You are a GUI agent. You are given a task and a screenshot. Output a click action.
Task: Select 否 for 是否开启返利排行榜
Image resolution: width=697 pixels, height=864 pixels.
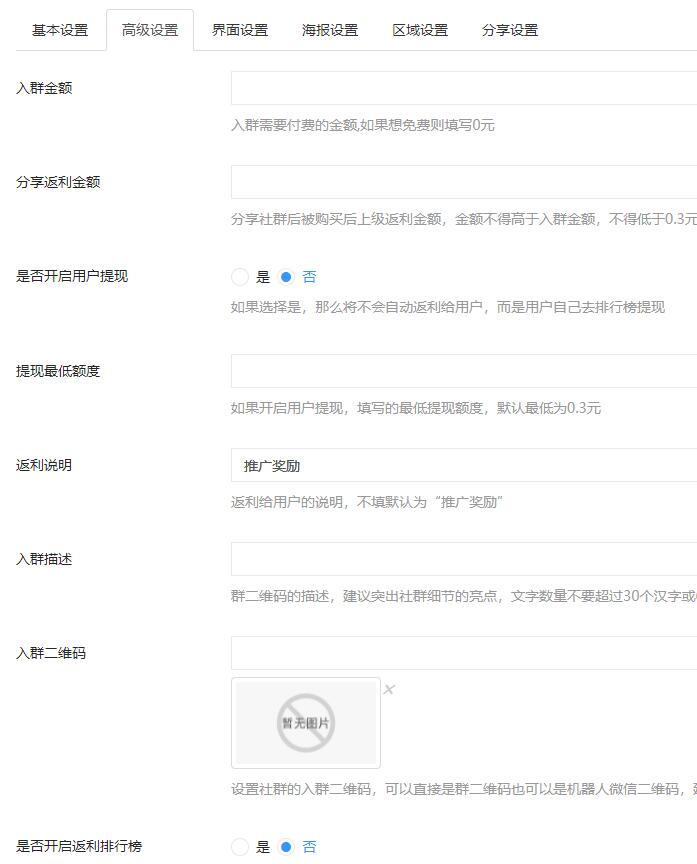tap(286, 847)
